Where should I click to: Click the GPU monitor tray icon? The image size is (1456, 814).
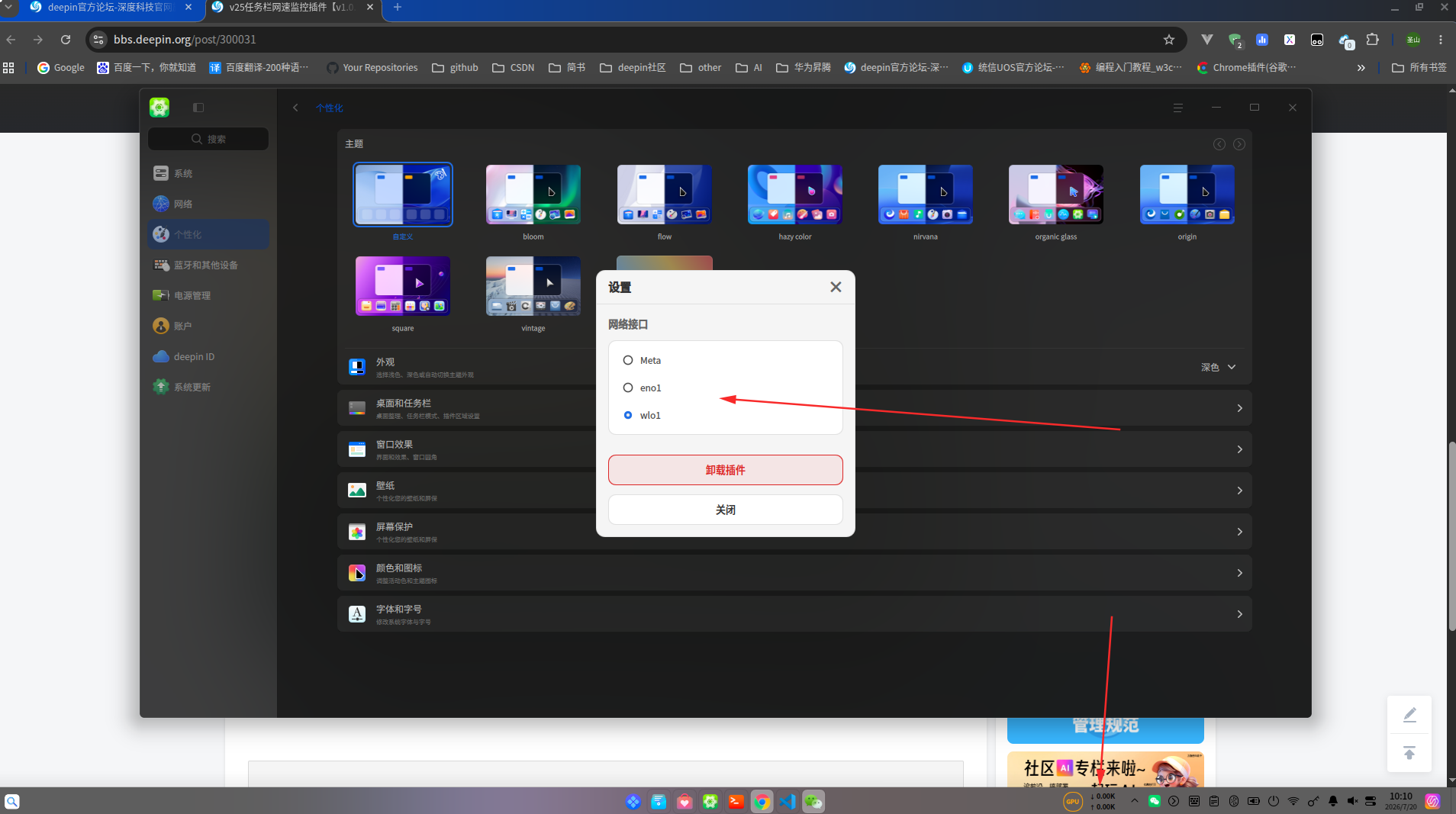(x=1072, y=802)
